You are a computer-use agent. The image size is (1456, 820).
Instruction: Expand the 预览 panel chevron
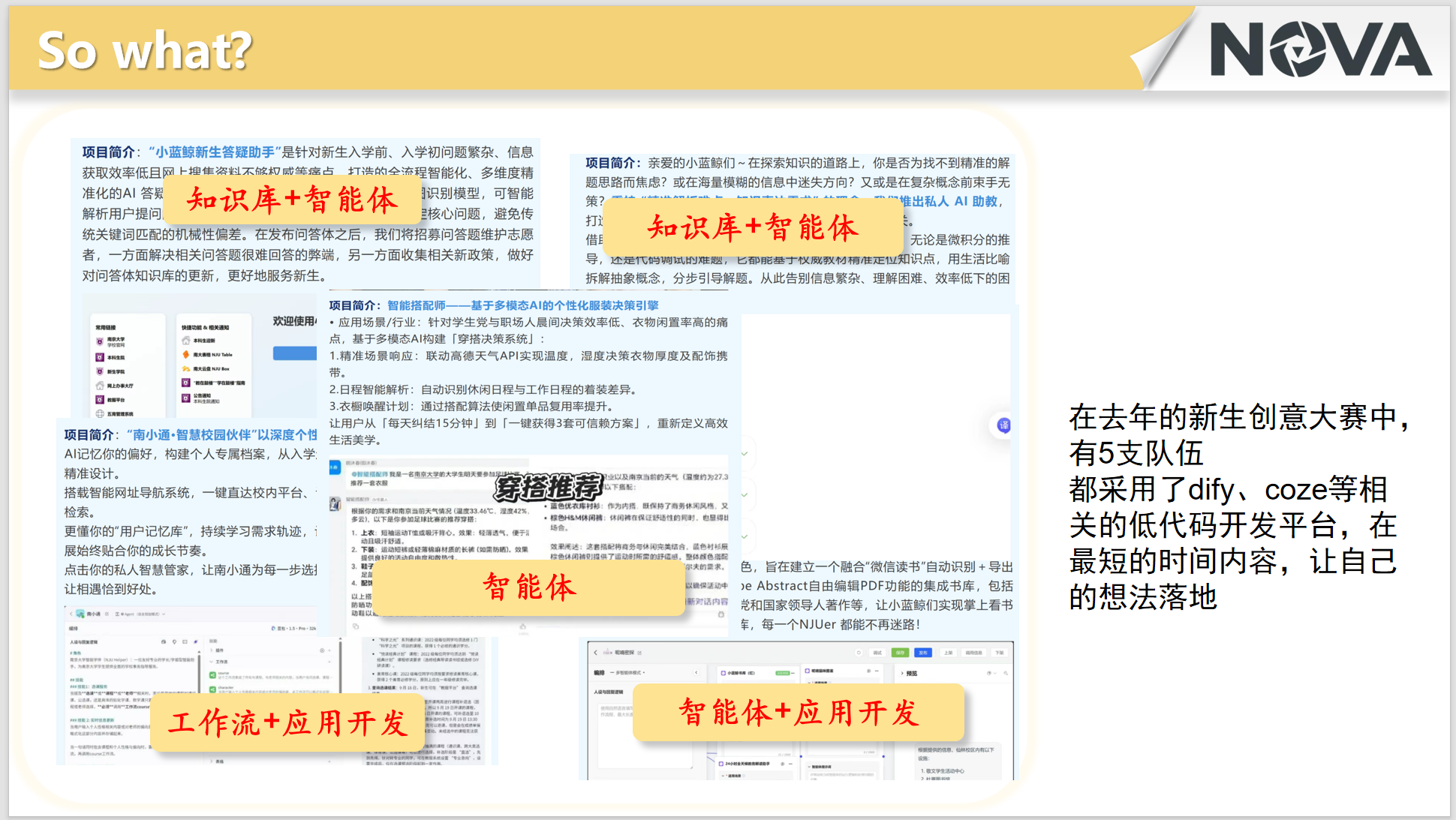(901, 674)
